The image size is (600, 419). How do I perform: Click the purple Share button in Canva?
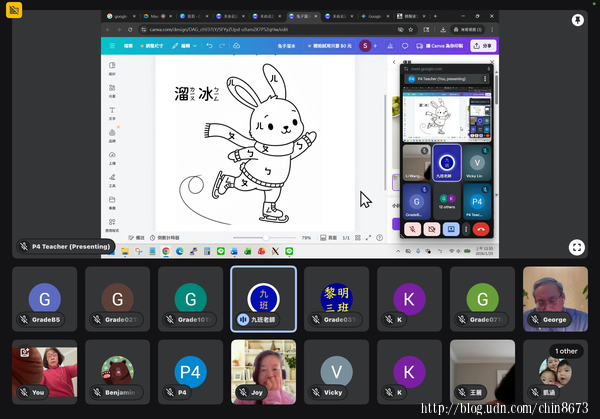point(485,46)
